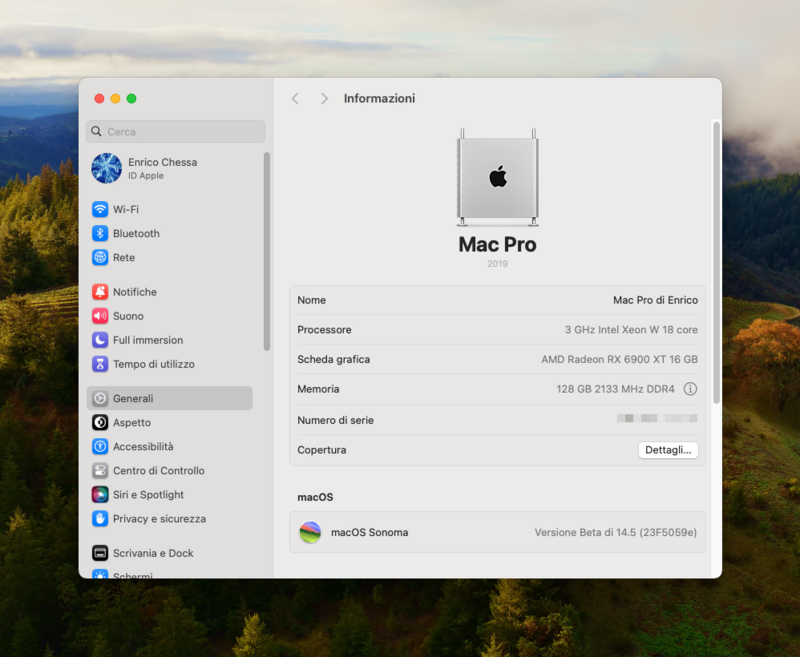
Task: Open Enrico Chessa ID Apple profile
Action: [160, 168]
